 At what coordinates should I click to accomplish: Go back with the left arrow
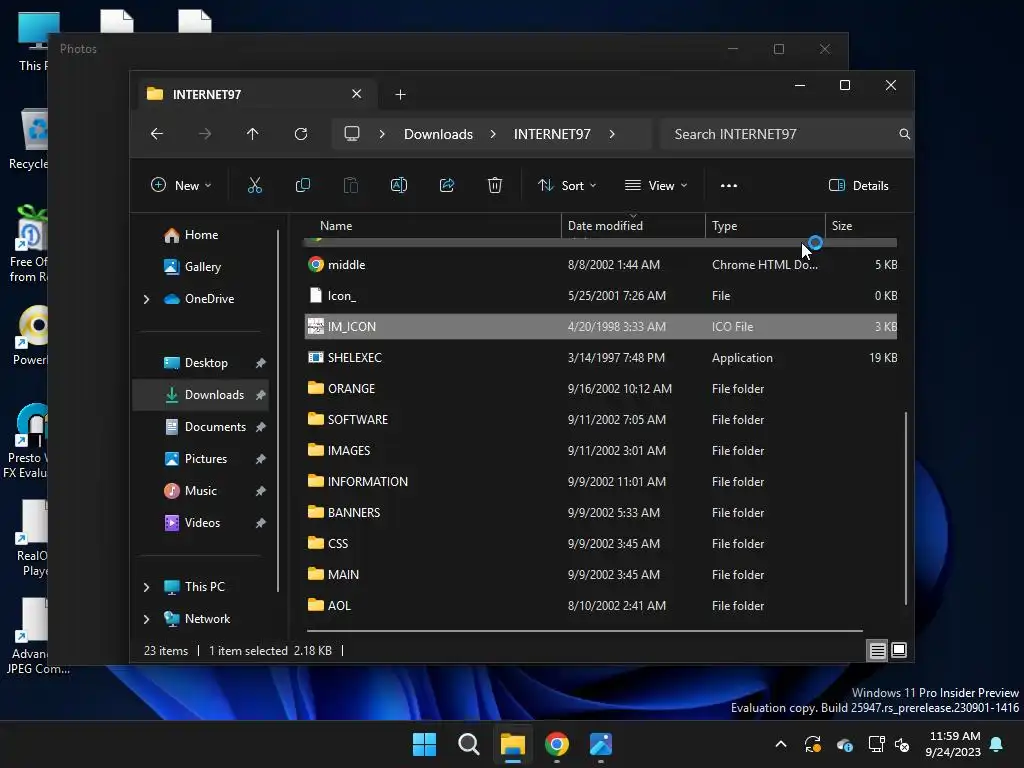(157, 134)
